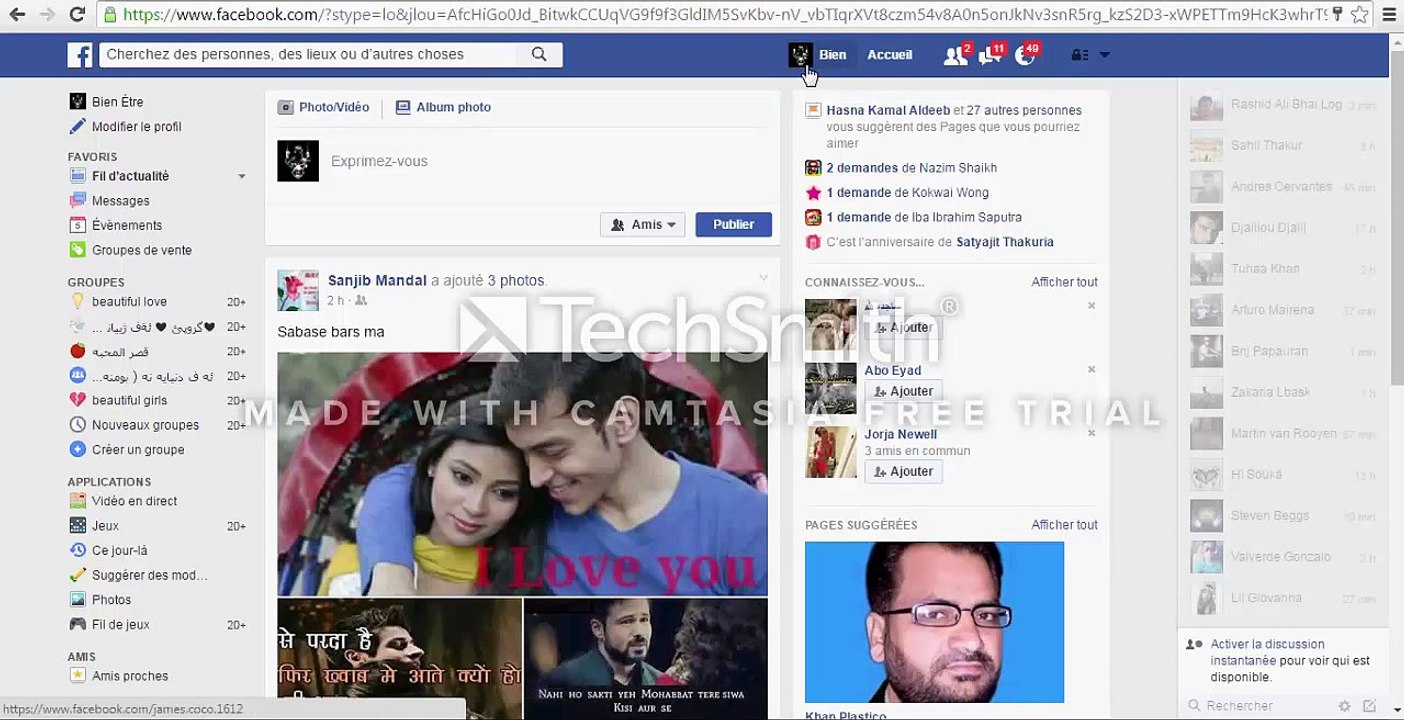Dismiss Jorja Newell suggestion with X

(1091, 434)
